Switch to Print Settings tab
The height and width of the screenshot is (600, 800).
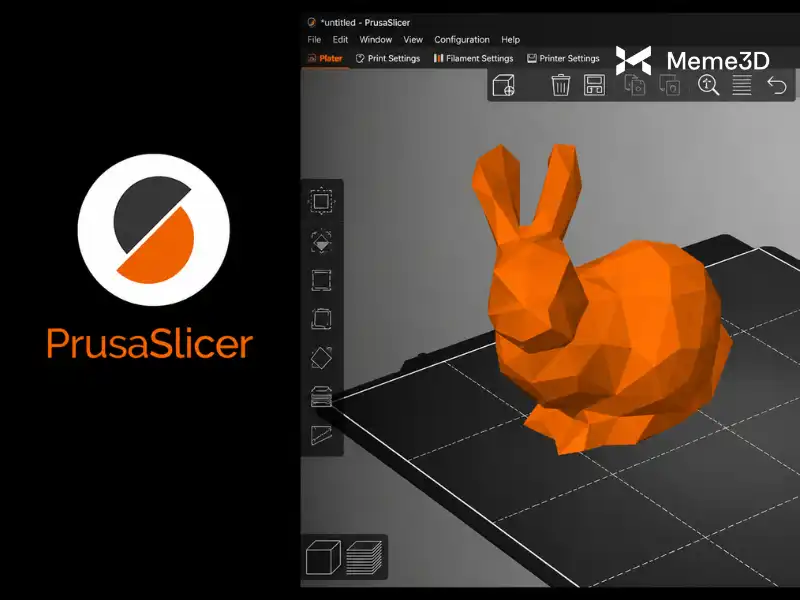coord(388,58)
